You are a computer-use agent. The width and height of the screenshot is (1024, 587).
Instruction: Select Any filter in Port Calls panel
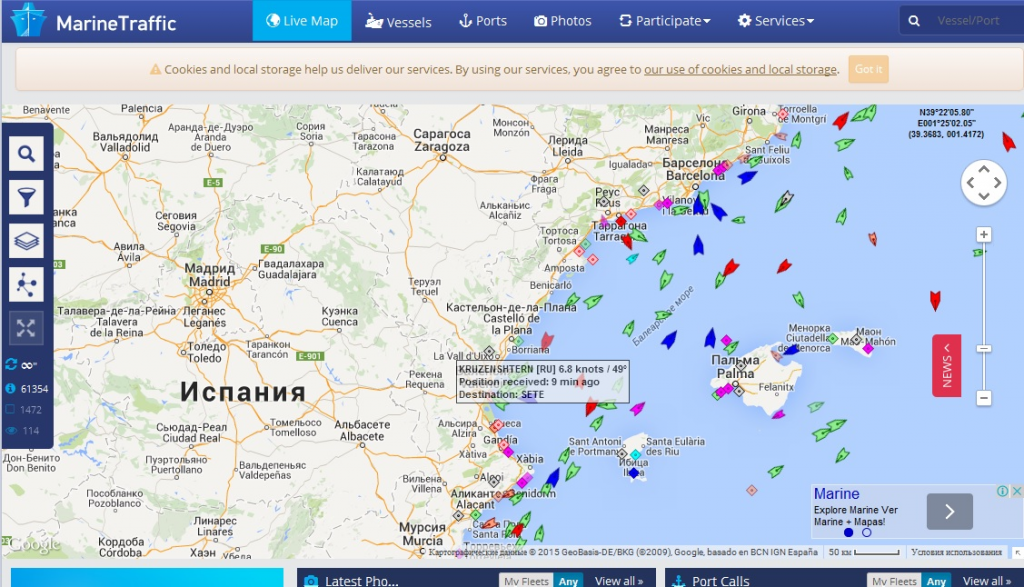[936, 580]
